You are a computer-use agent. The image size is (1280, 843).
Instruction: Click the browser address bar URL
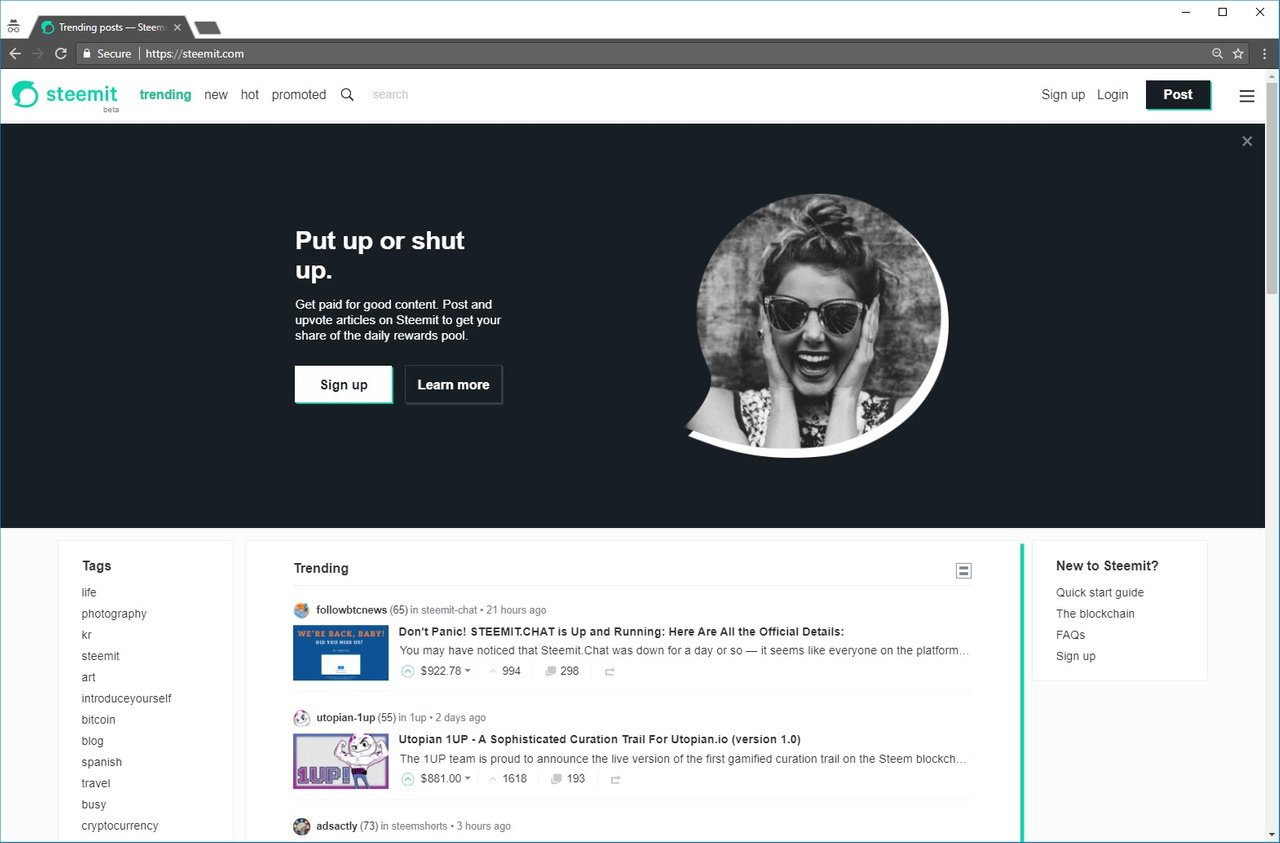pyautogui.click(x=194, y=54)
